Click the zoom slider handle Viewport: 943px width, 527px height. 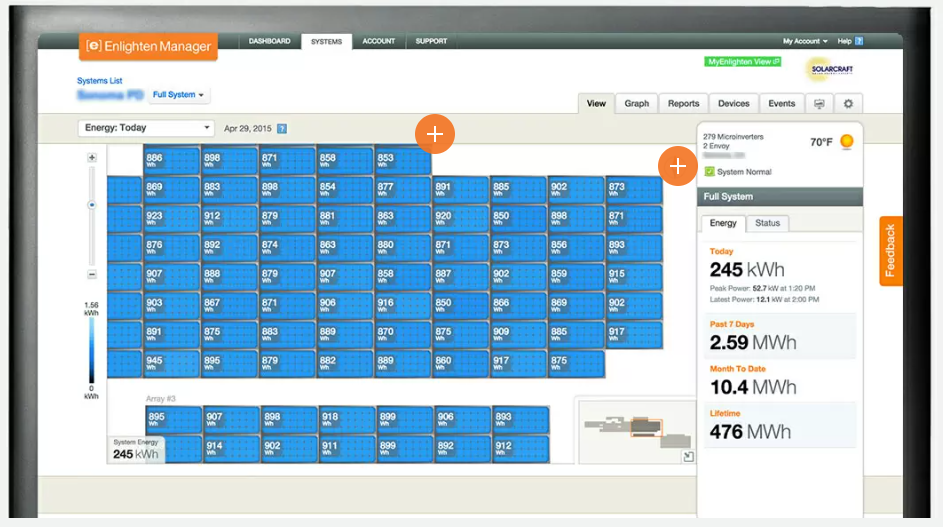pyautogui.click(x=92, y=205)
